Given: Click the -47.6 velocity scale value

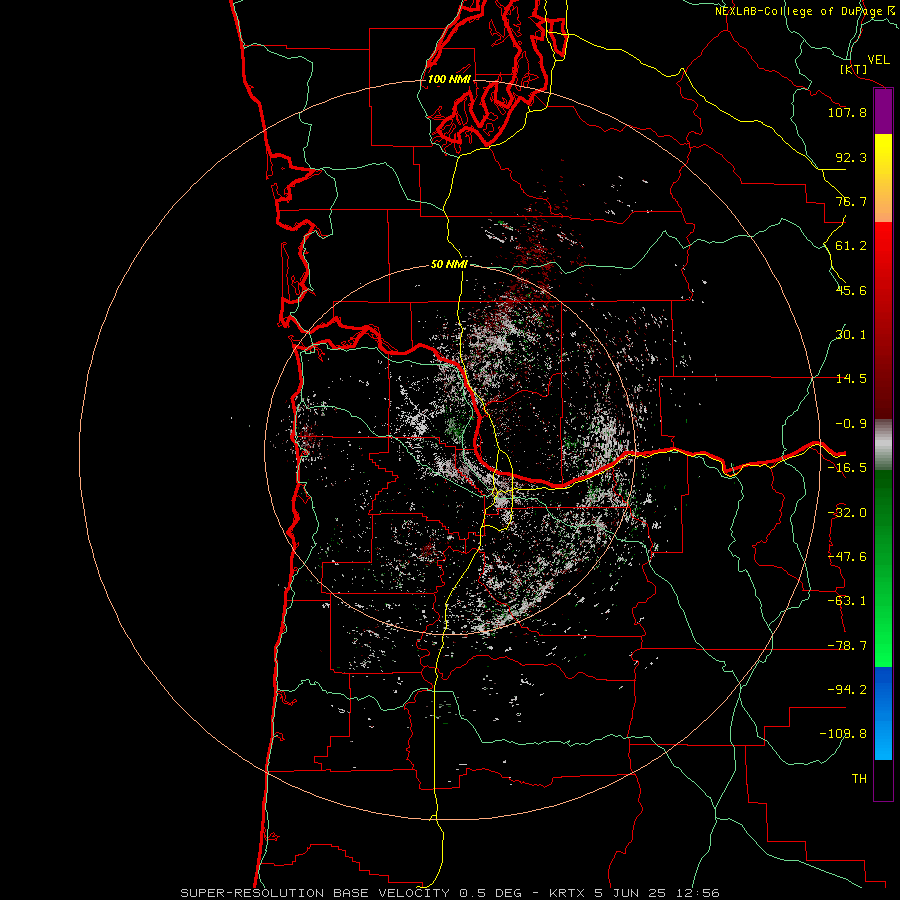Looking at the screenshot, I should [x=847, y=557].
